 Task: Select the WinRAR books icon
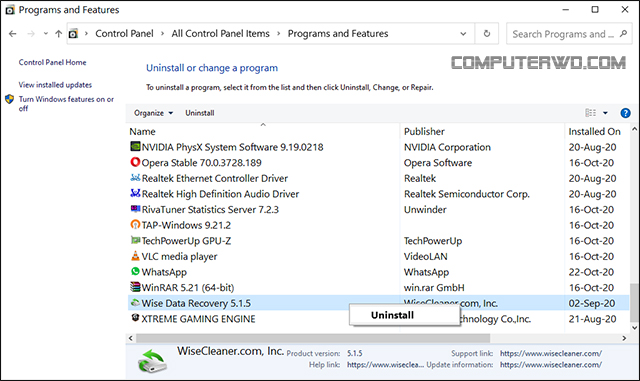tap(135, 287)
